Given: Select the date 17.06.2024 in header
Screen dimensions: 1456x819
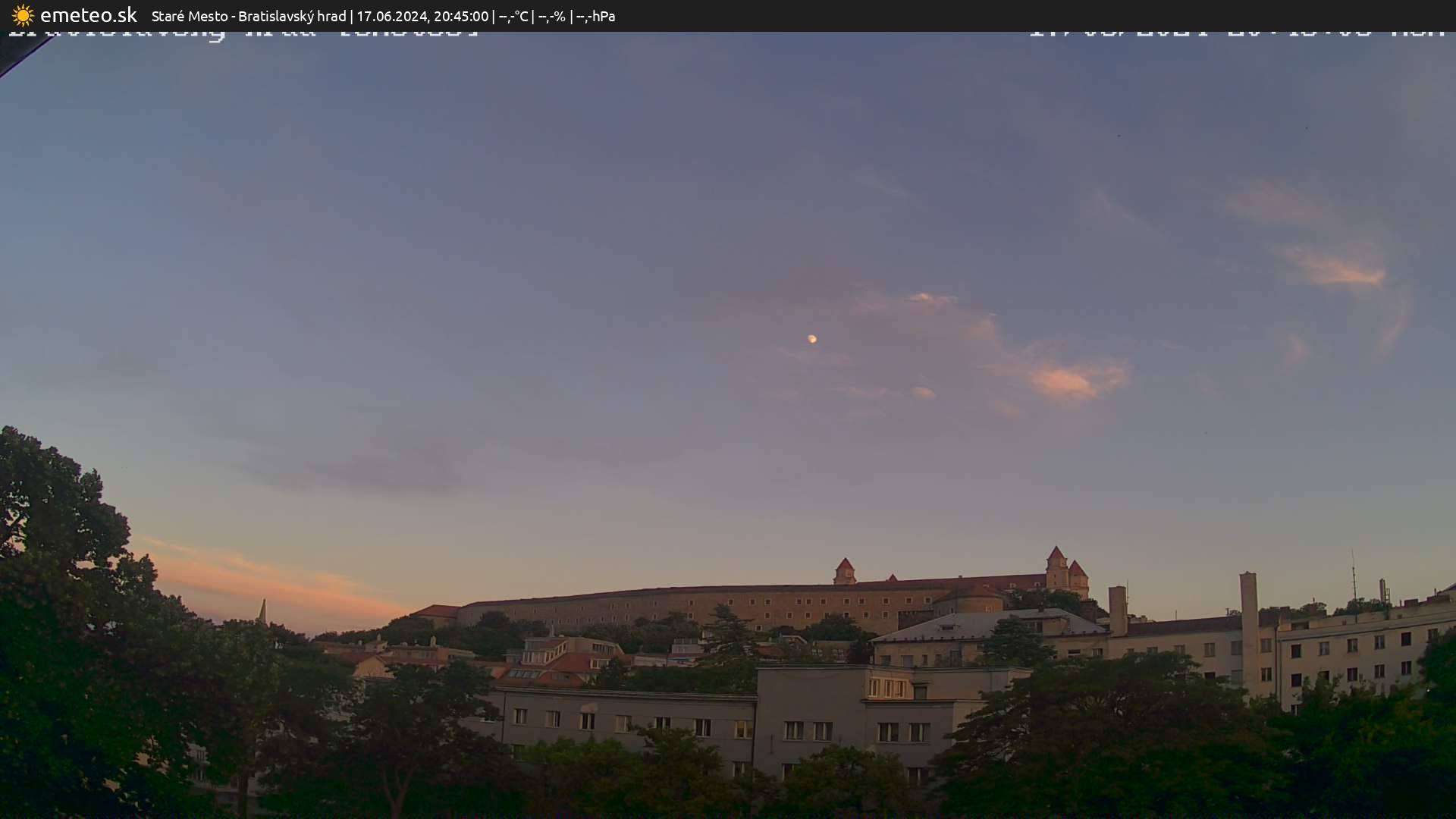Looking at the screenshot, I should 394,15.
